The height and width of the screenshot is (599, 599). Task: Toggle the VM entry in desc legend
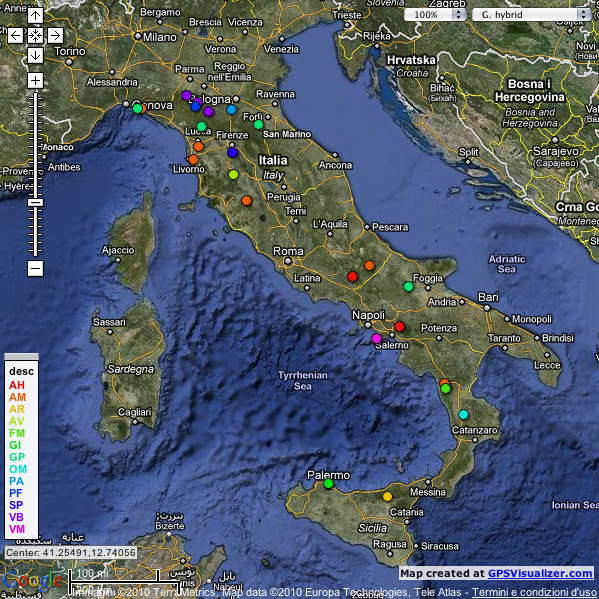(x=17, y=529)
